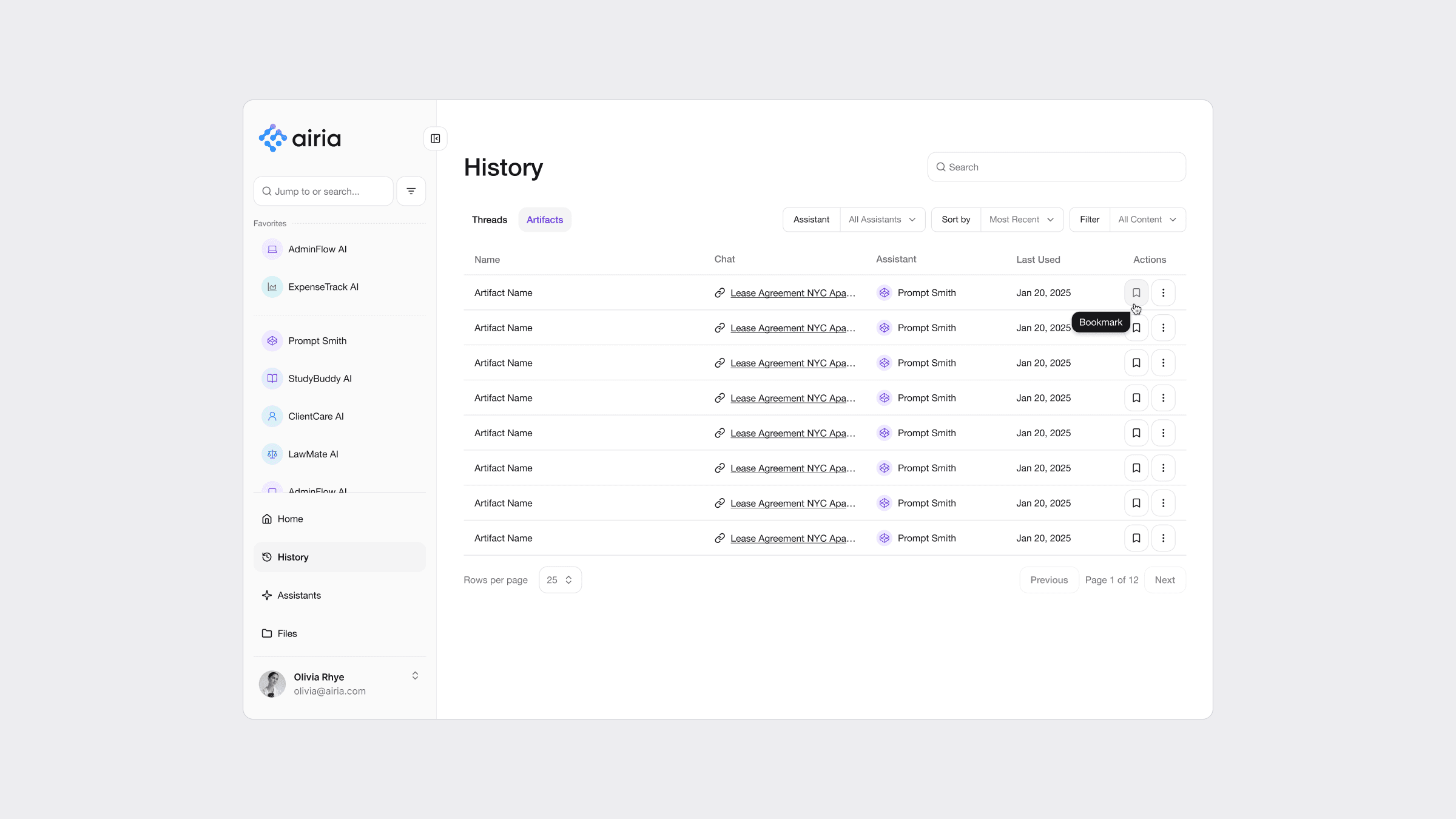Click the Next page button
Viewport: 1456px width, 819px height.
point(1164,580)
